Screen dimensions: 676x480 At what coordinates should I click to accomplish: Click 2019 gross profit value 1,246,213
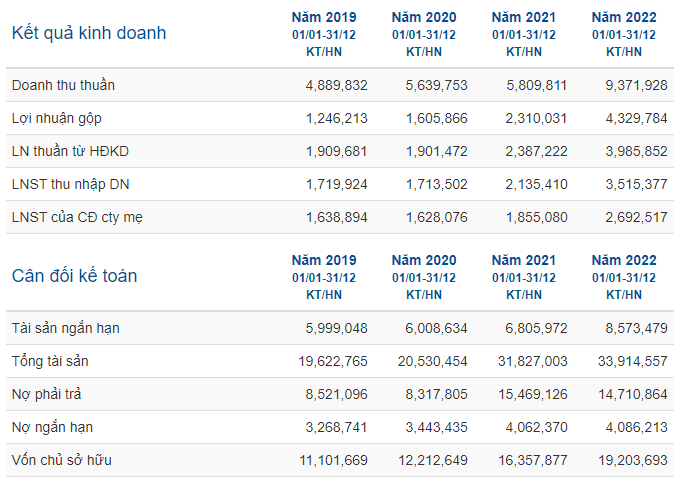[337, 119]
